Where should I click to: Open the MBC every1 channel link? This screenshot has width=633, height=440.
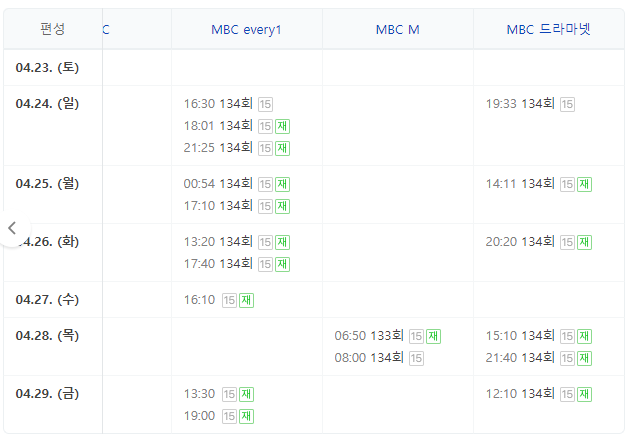pyautogui.click(x=246, y=29)
